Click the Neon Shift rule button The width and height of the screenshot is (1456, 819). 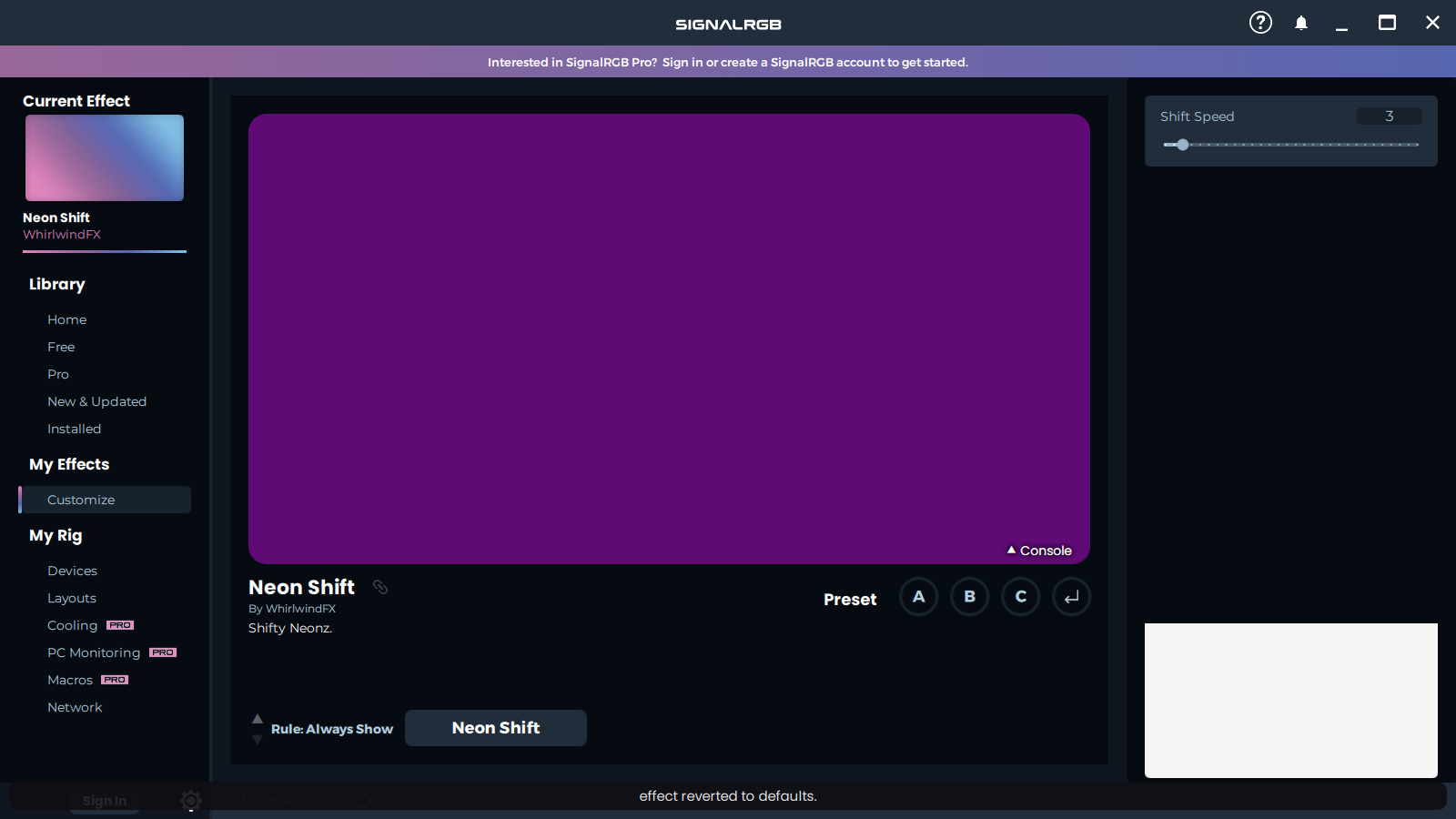(x=496, y=728)
